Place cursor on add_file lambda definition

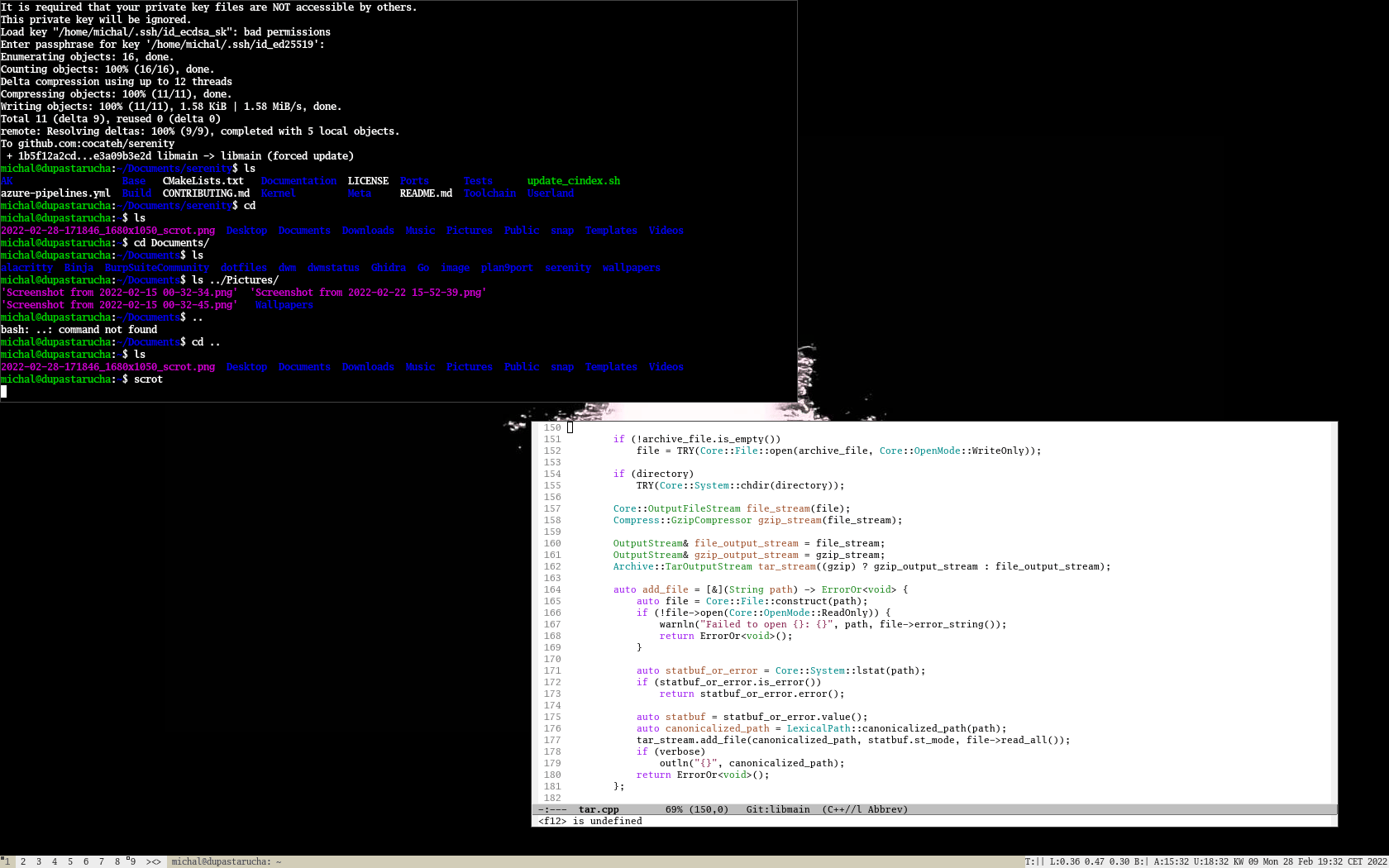tap(665, 590)
